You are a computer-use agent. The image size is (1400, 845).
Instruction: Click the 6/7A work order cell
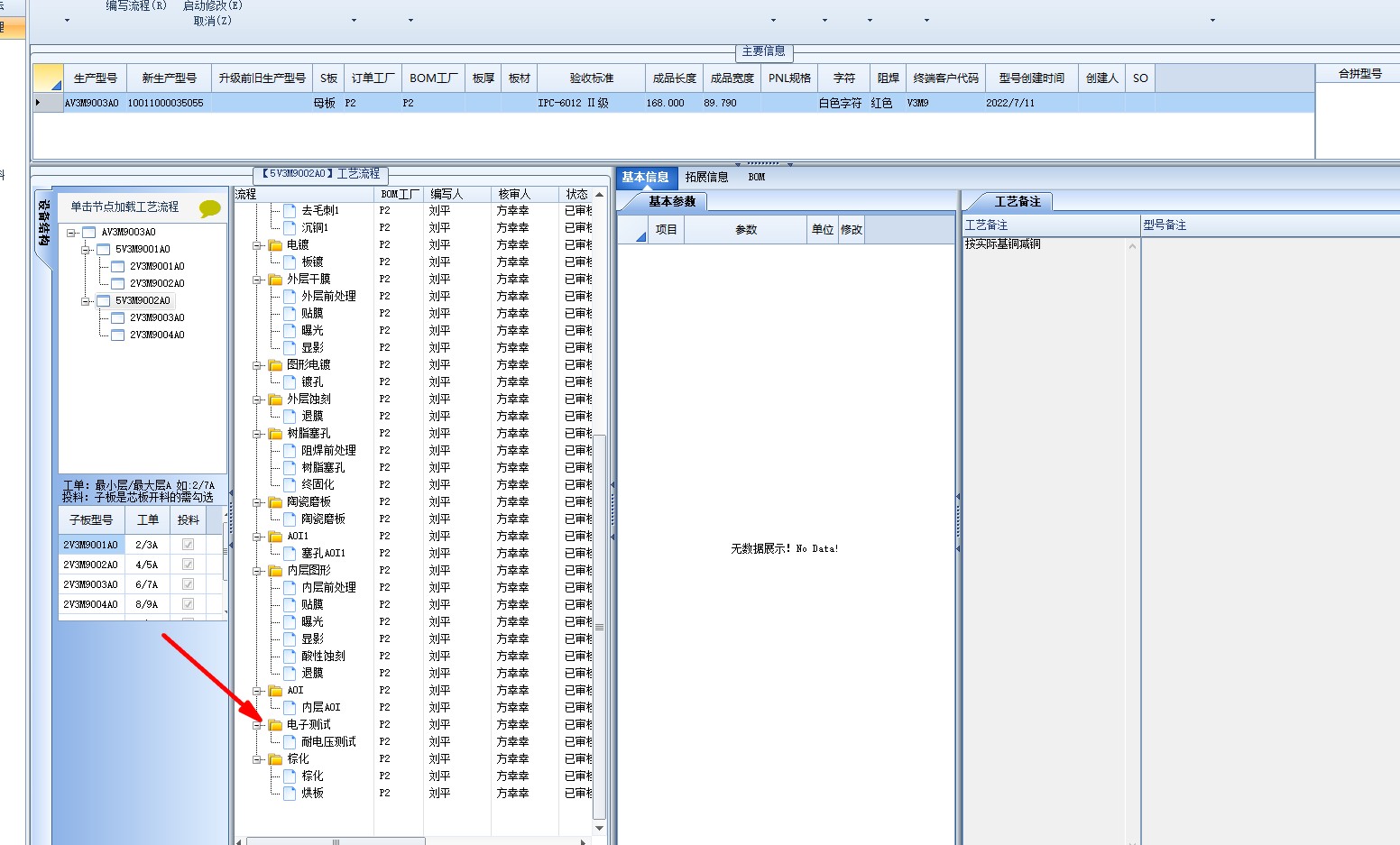(147, 584)
